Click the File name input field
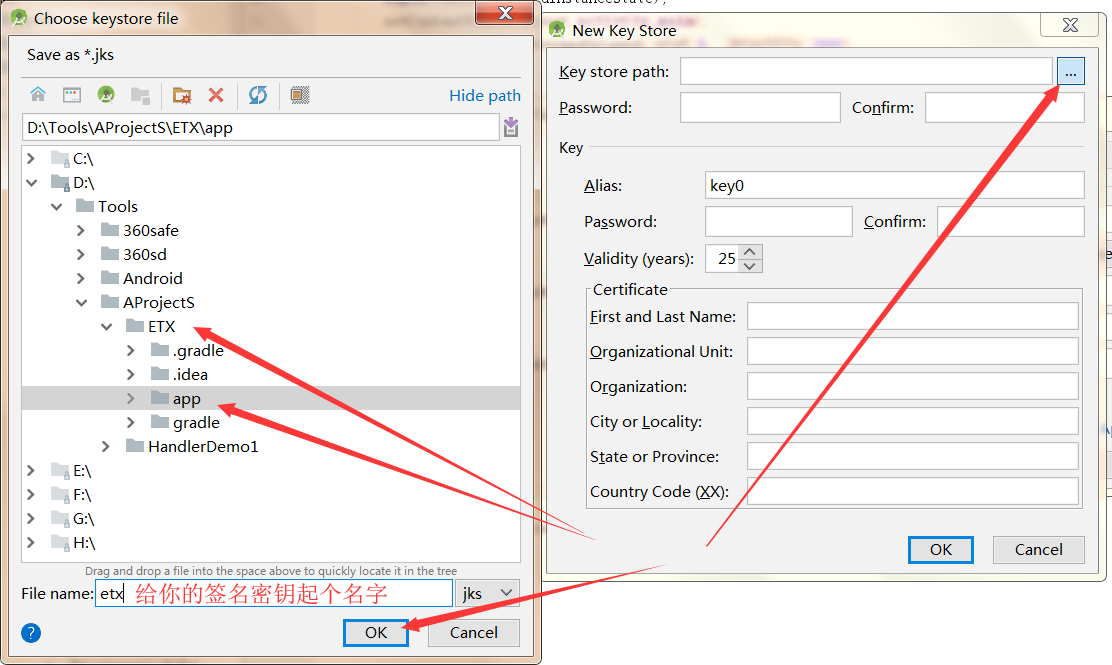Viewport: 1112px width, 665px height. pos(274,593)
